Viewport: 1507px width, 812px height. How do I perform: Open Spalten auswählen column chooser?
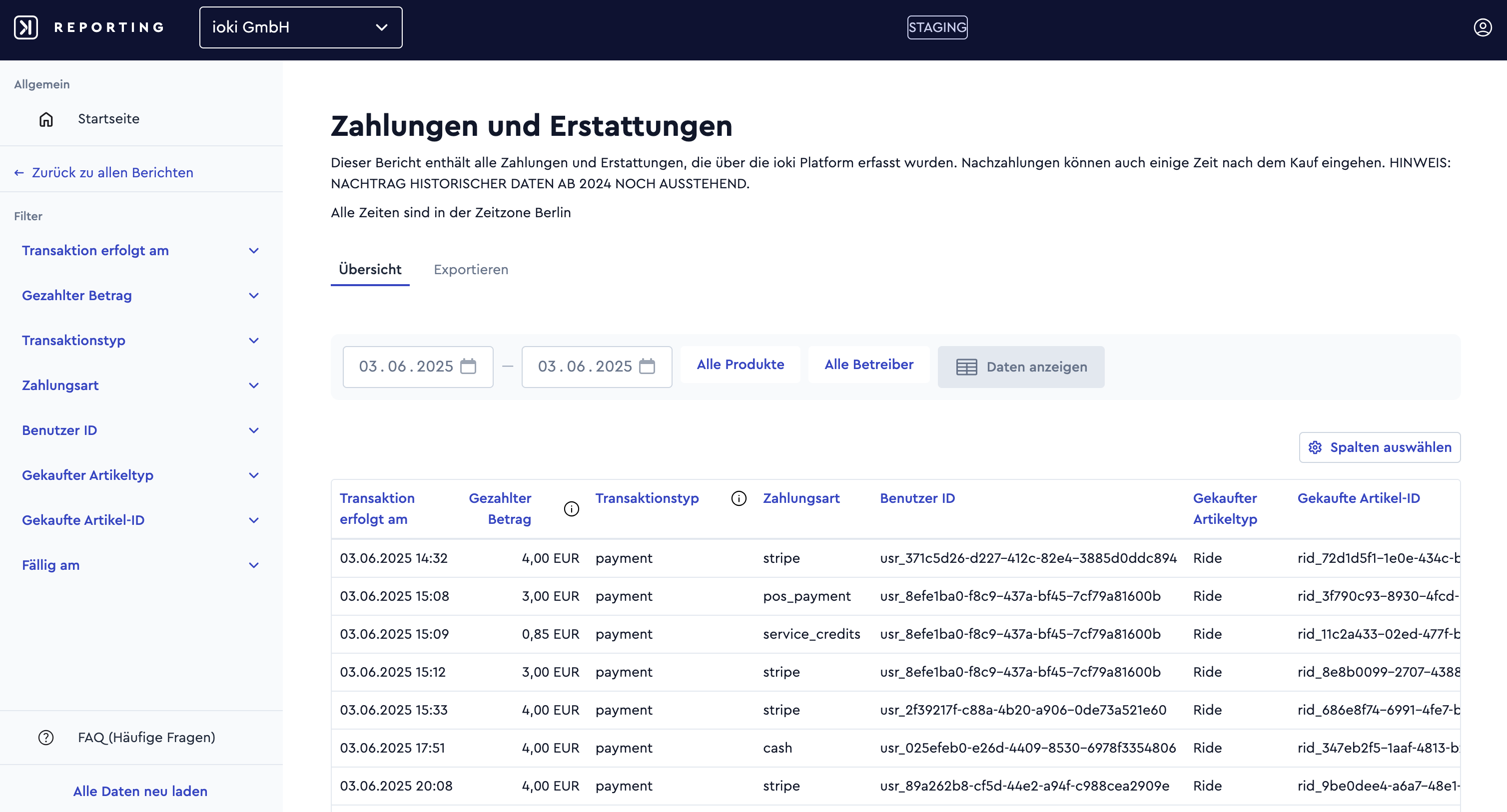[1380, 448]
